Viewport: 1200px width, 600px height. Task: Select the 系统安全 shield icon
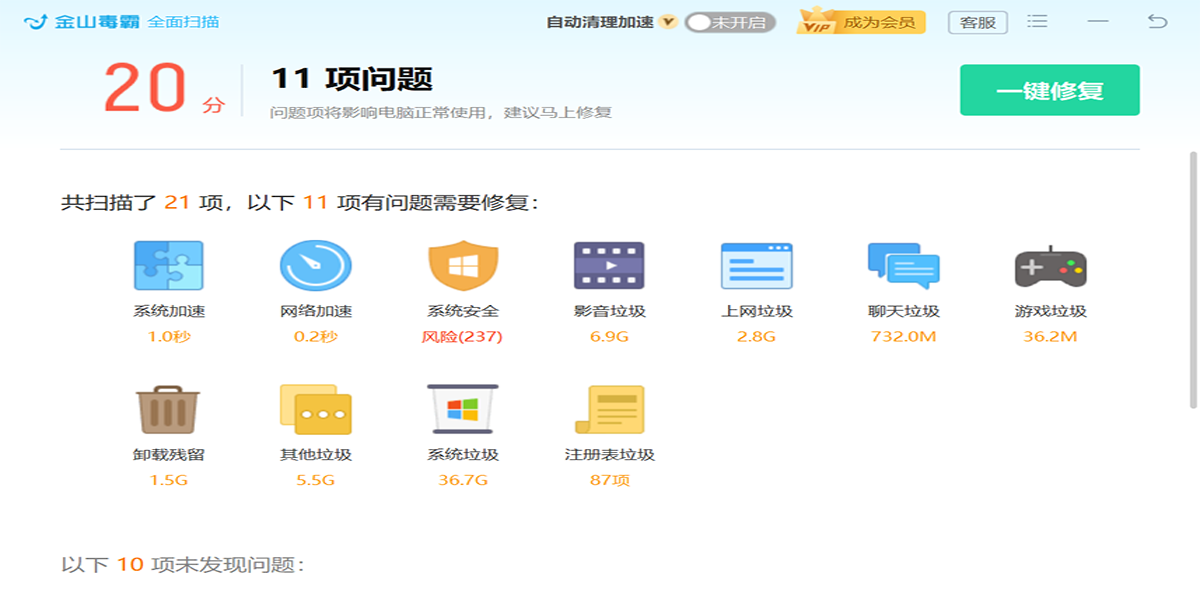pos(462,266)
